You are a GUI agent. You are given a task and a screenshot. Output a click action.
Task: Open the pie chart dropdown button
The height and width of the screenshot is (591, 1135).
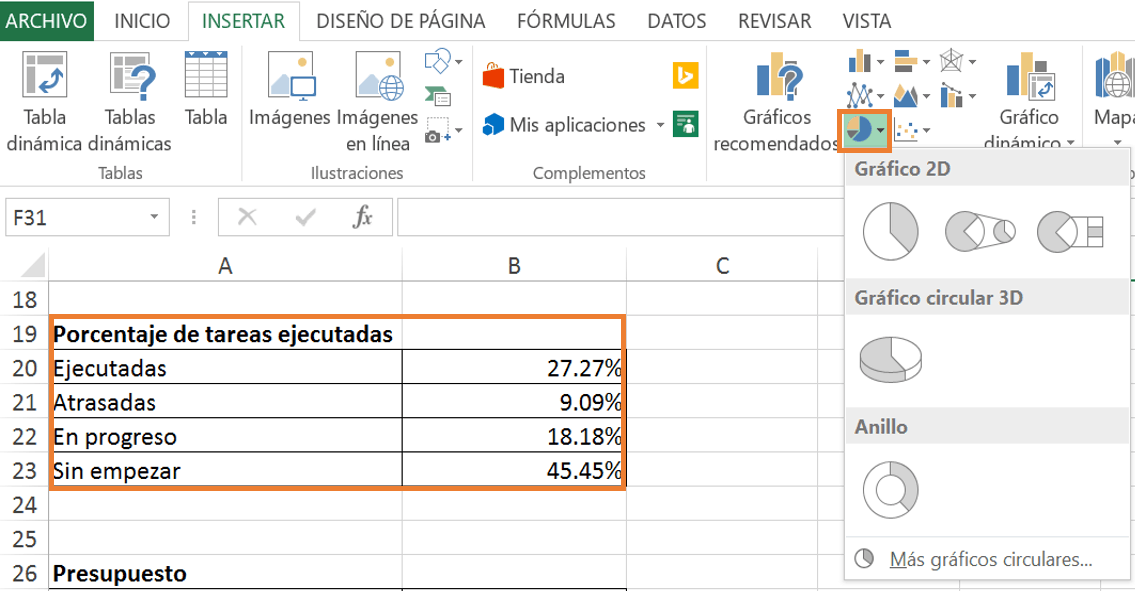(879, 129)
